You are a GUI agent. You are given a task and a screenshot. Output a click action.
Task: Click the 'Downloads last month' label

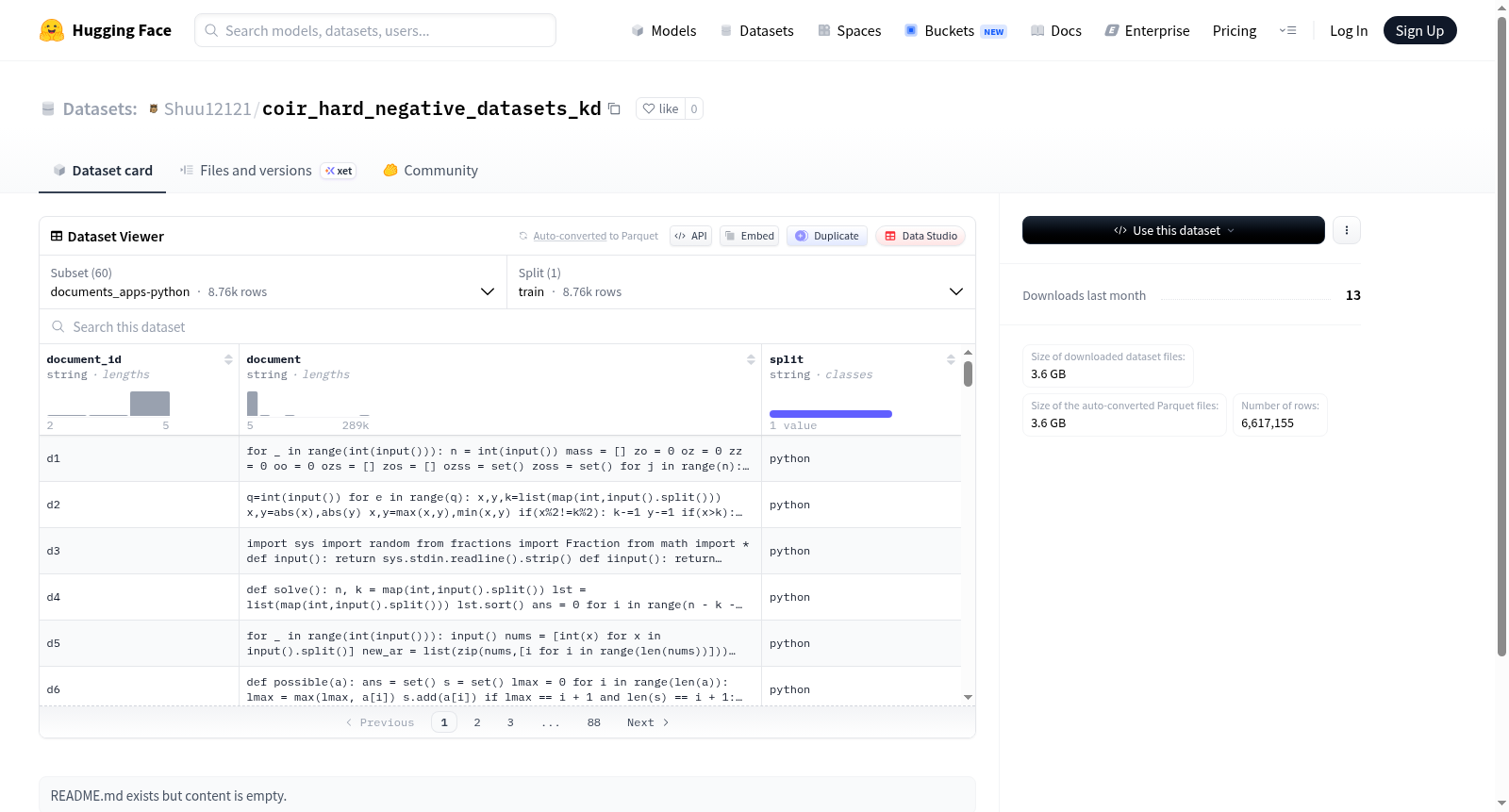pyautogui.click(x=1085, y=295)
